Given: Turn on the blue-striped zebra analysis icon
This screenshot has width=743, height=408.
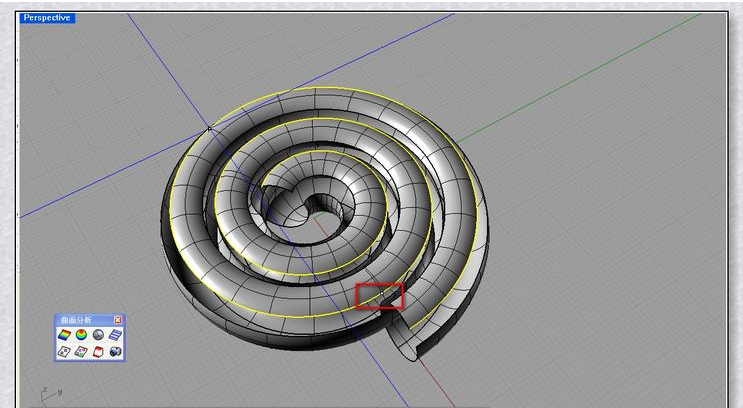Looking at the screenshot, I should pos(116,335).
